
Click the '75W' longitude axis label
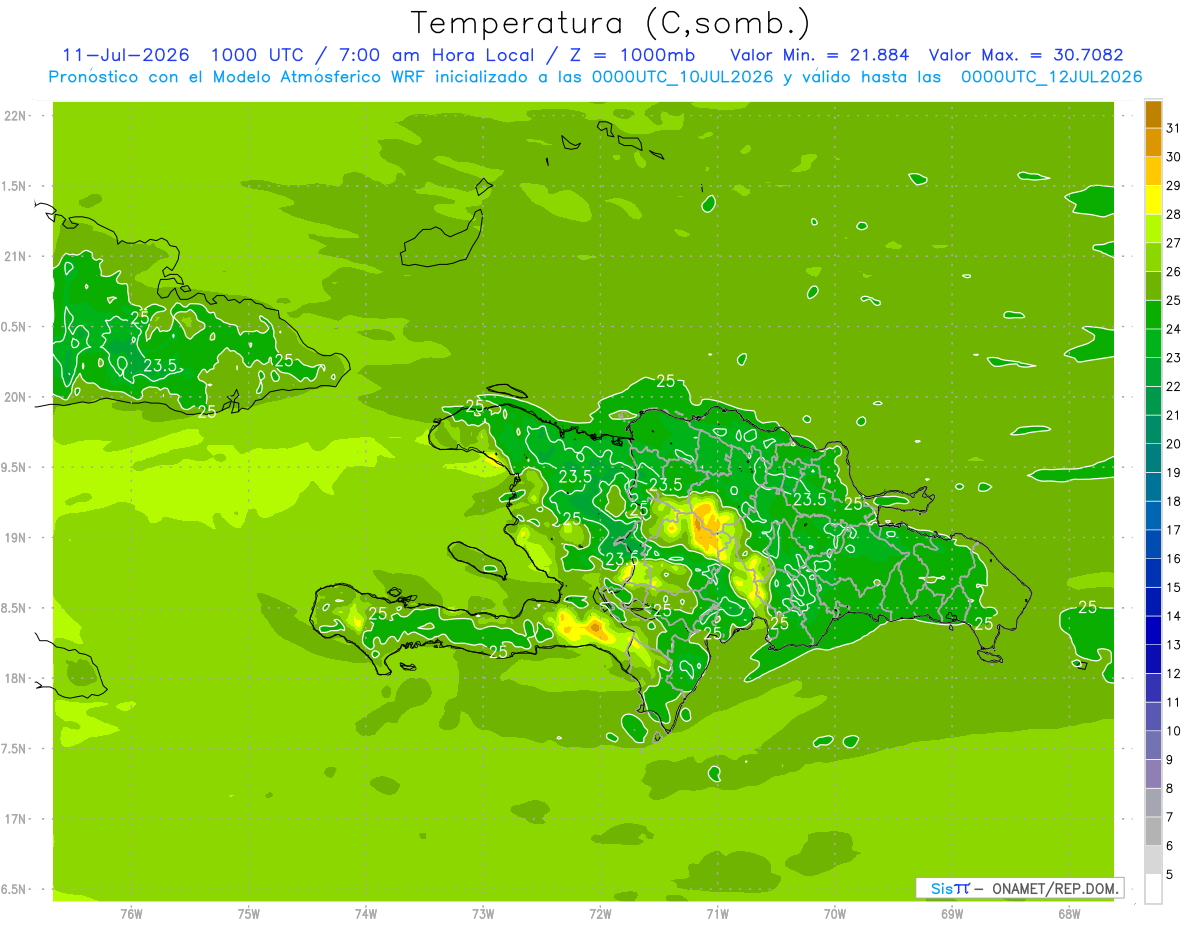tap(249, 913)
